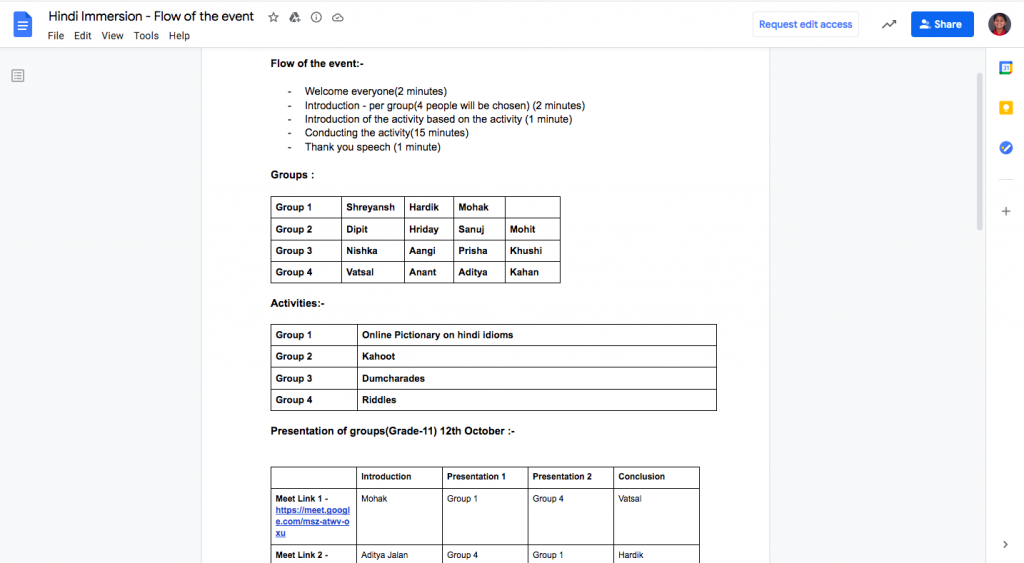Click the 'Shreyansh' table cell
Viewport: 1024px width, 563px height.
pyautogui.click(x=372, y=207)
